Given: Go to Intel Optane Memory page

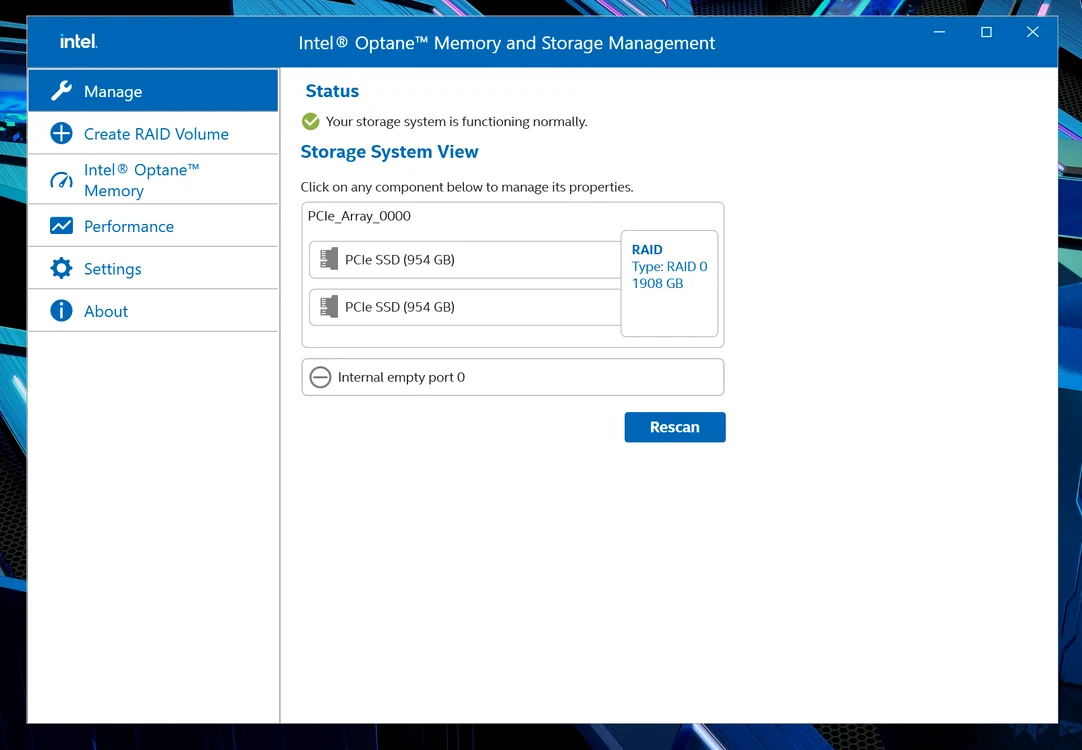Looking at the screenshot, I should pos(153,179).
